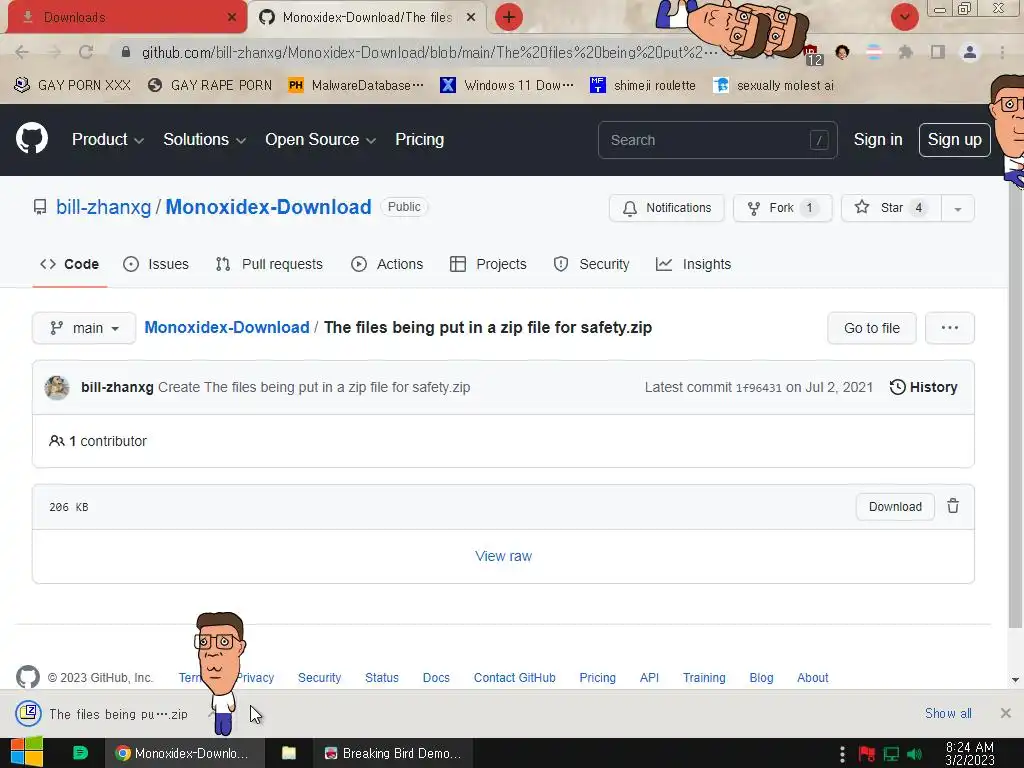
Task: Click the View raw link
Action: 503,556
